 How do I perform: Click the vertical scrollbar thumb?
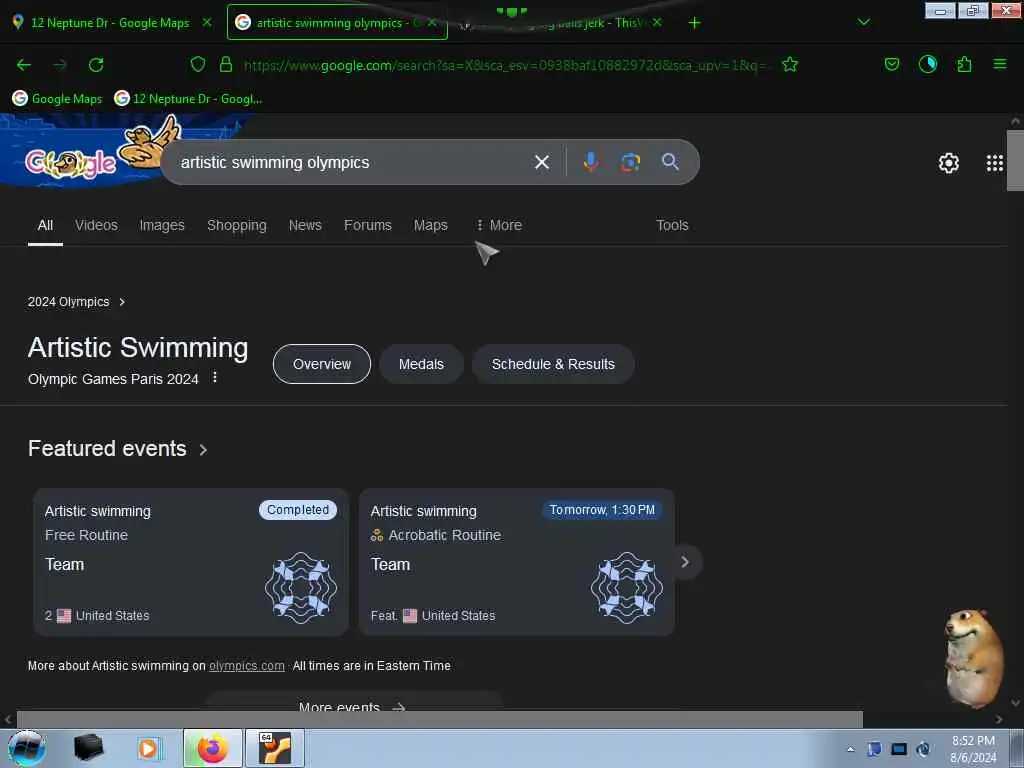[x=1015, y=160]
